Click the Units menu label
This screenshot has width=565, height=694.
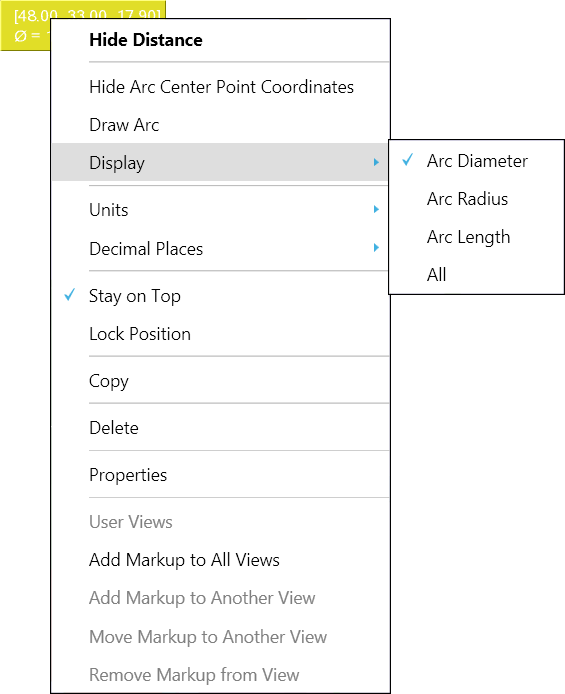coord(108,210)
